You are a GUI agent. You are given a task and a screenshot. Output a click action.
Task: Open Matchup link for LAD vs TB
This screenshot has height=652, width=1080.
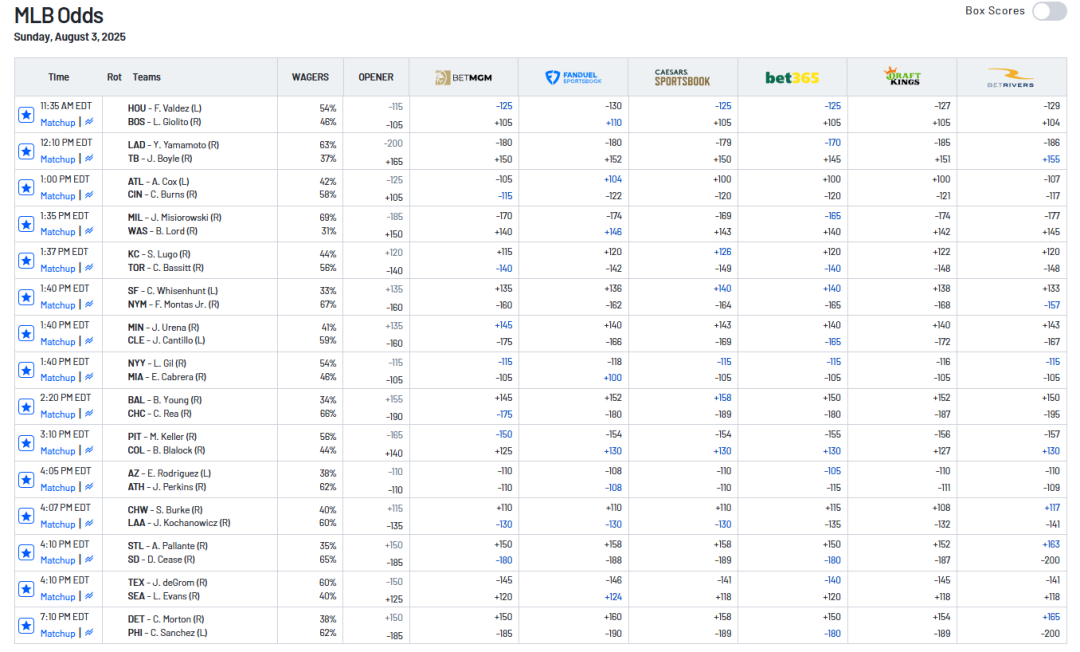[58, 159]
